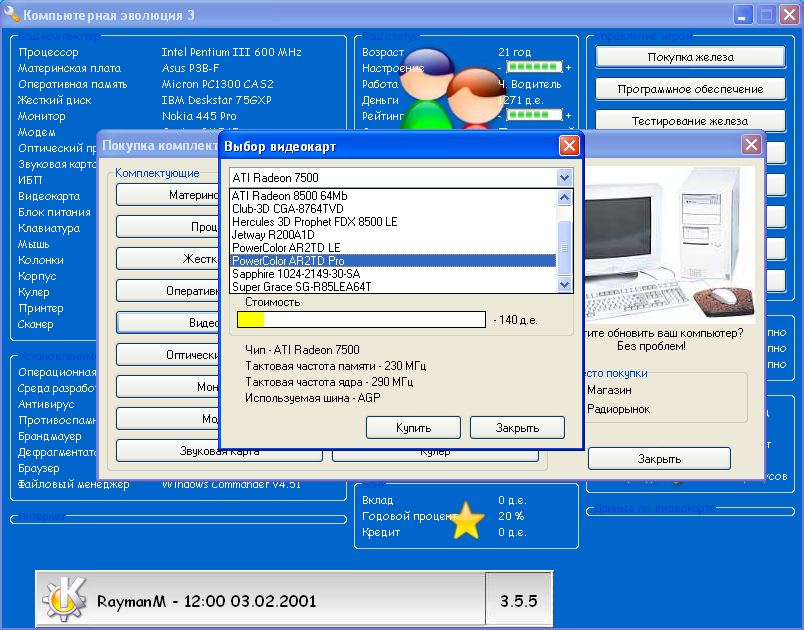Image resolution: width=804 pixels, height=630 pixels.
Task: Click the Видеокарта label in computer panel
Action: point(49,196)
